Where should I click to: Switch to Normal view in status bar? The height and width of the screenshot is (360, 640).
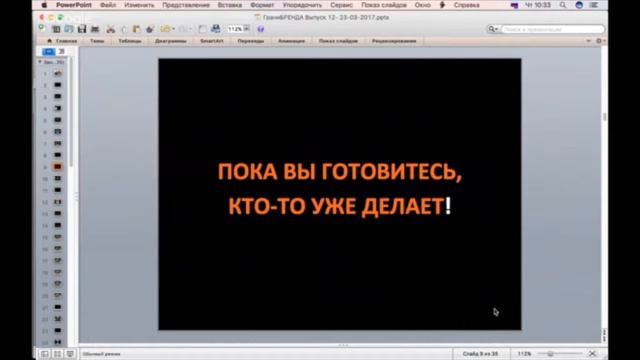(44, 353)
